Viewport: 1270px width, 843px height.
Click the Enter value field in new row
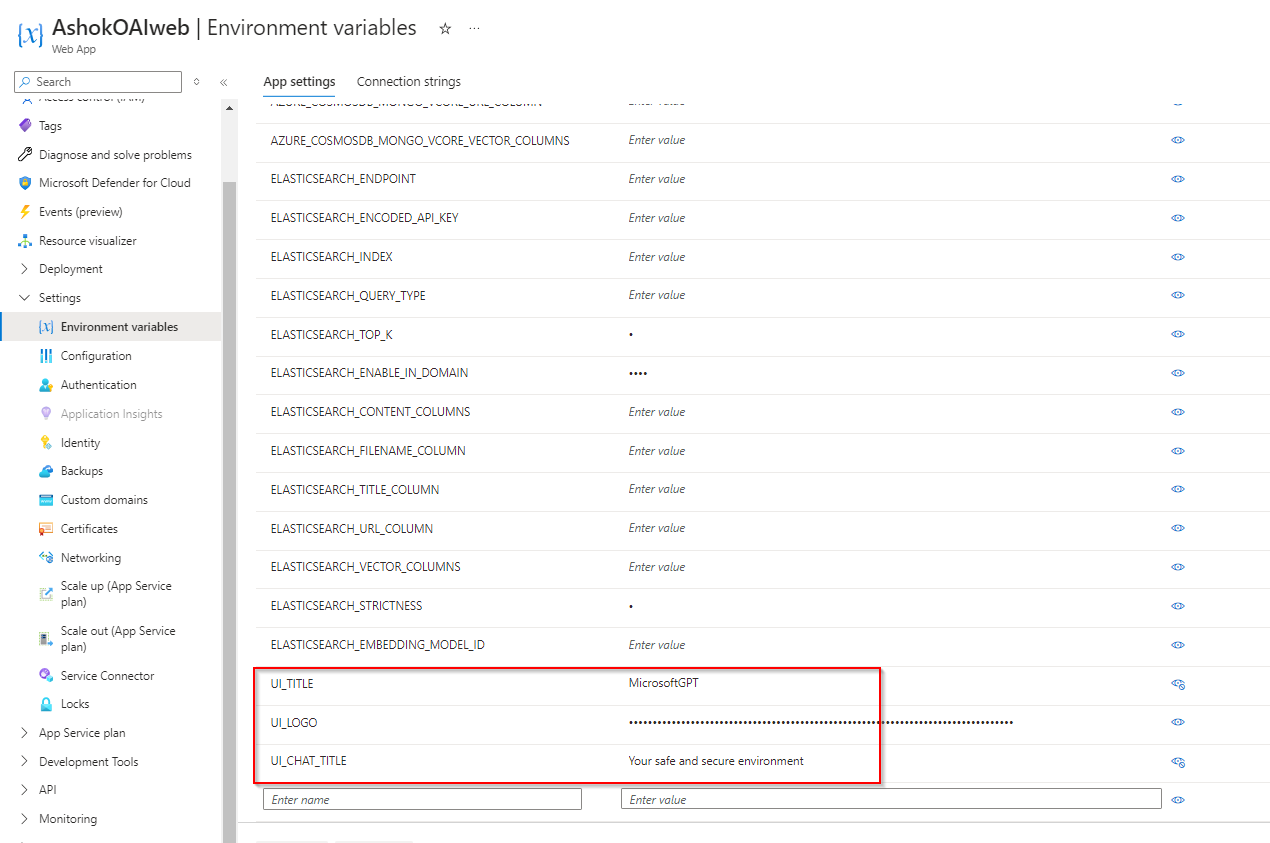[x=891, y=799]
